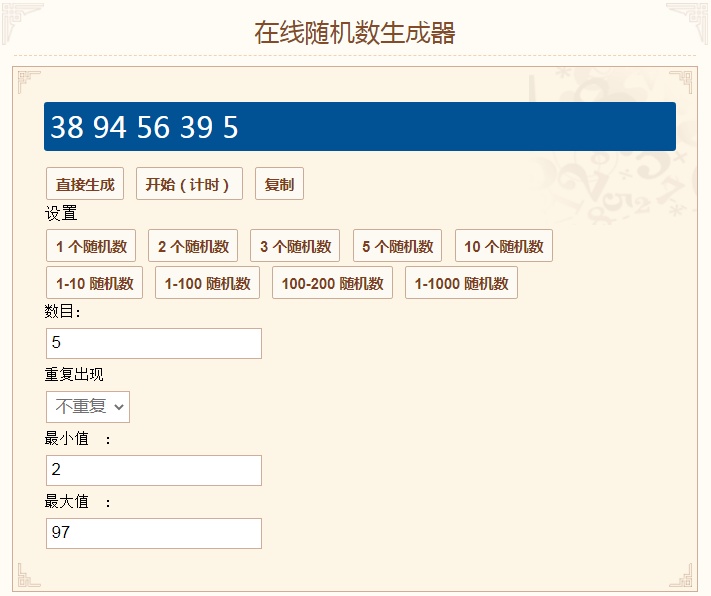
Task: Copy results with the 复制 button
Action: [x=279, y=184]
